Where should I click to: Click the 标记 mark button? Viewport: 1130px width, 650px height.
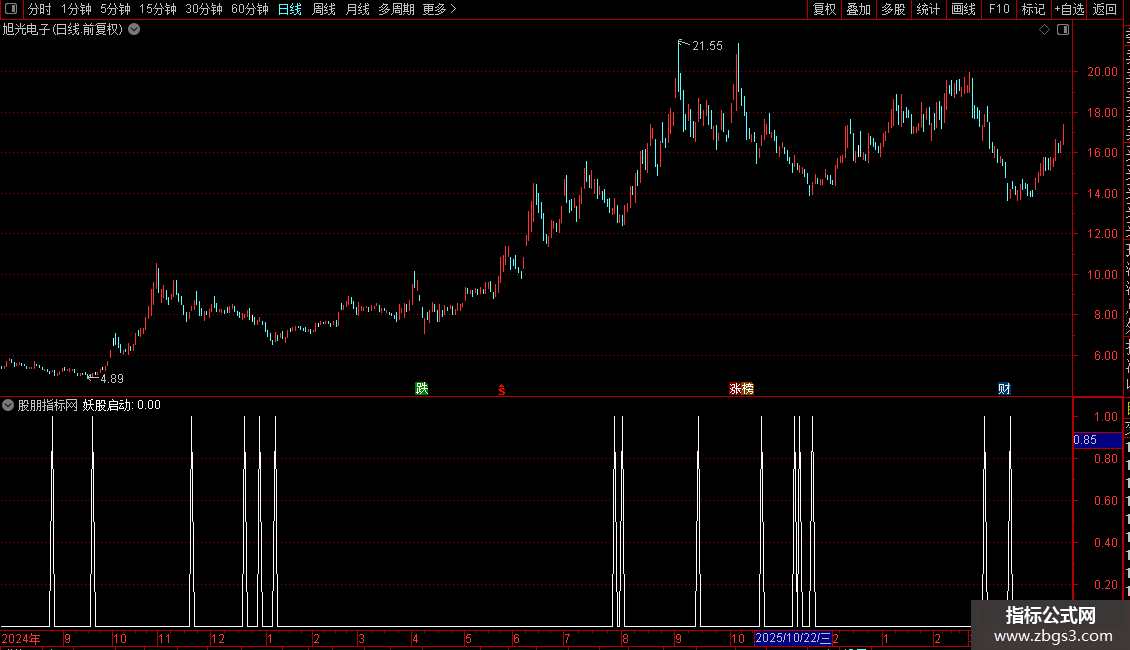1033,9
